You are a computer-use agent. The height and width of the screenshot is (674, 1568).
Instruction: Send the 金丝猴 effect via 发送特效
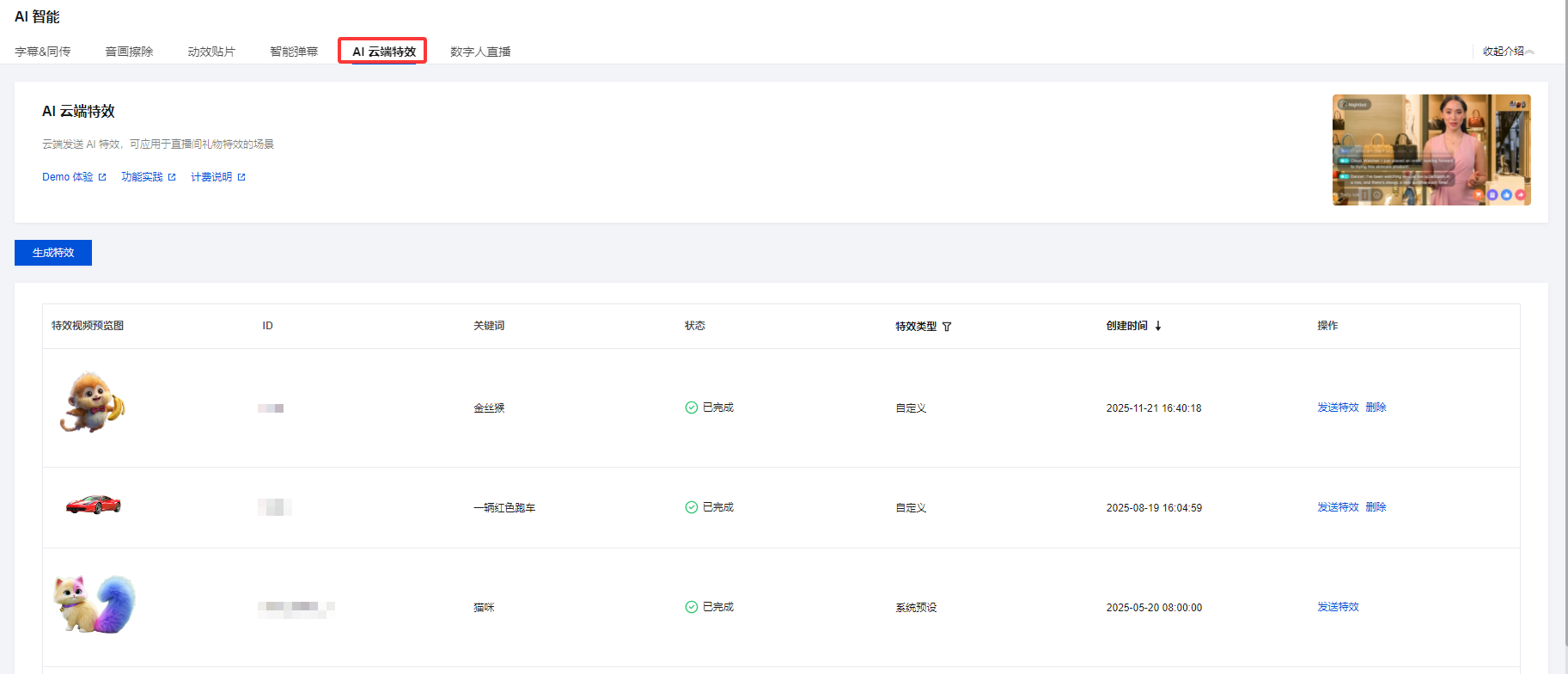(x=1338, y=407)
